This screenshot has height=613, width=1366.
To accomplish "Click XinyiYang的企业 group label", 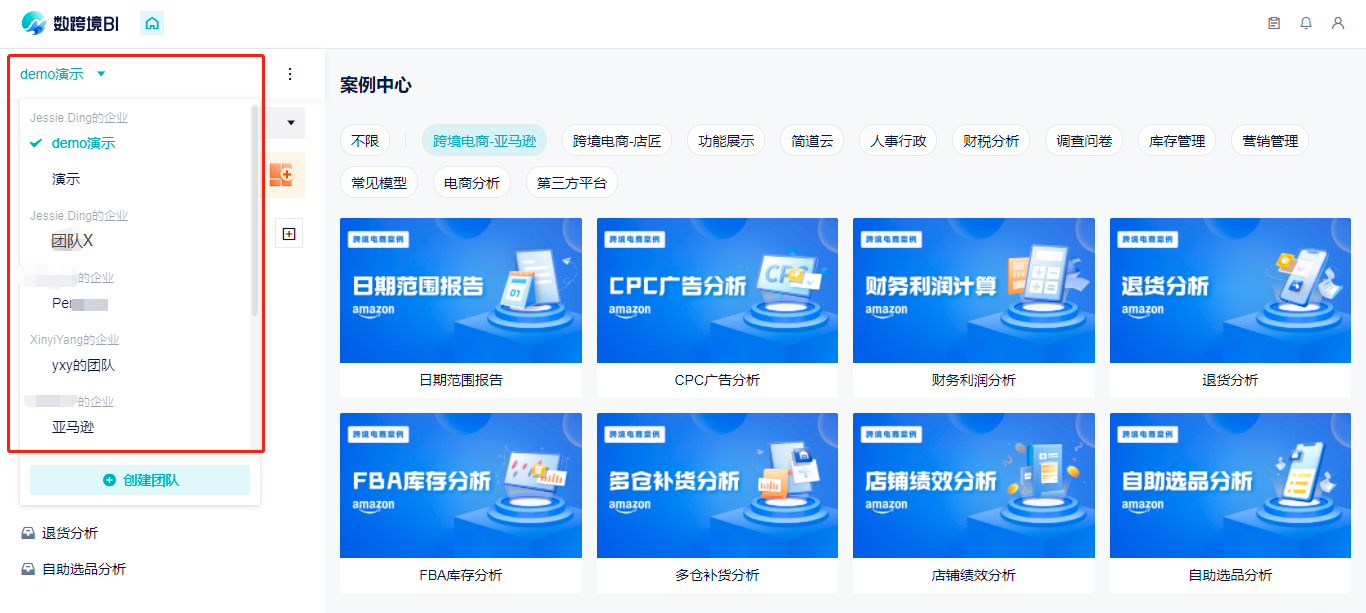I will click(74, 340).
